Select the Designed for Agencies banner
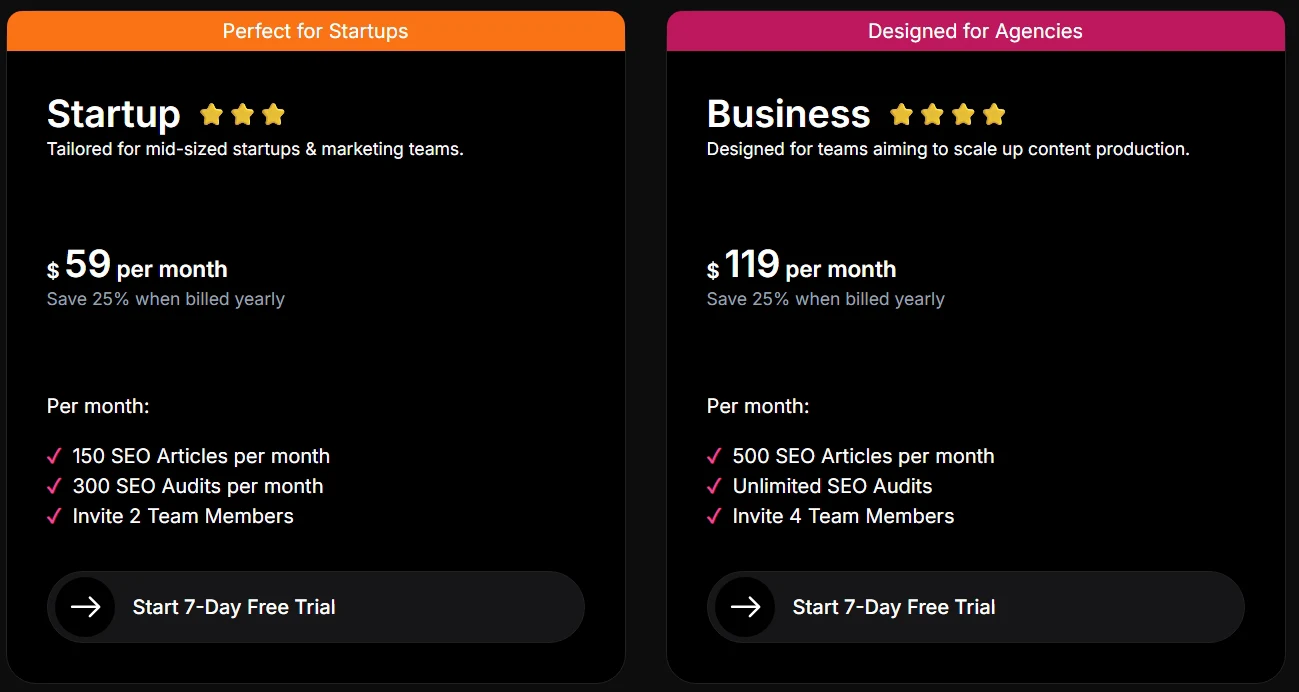 click(x=975, y=30)
